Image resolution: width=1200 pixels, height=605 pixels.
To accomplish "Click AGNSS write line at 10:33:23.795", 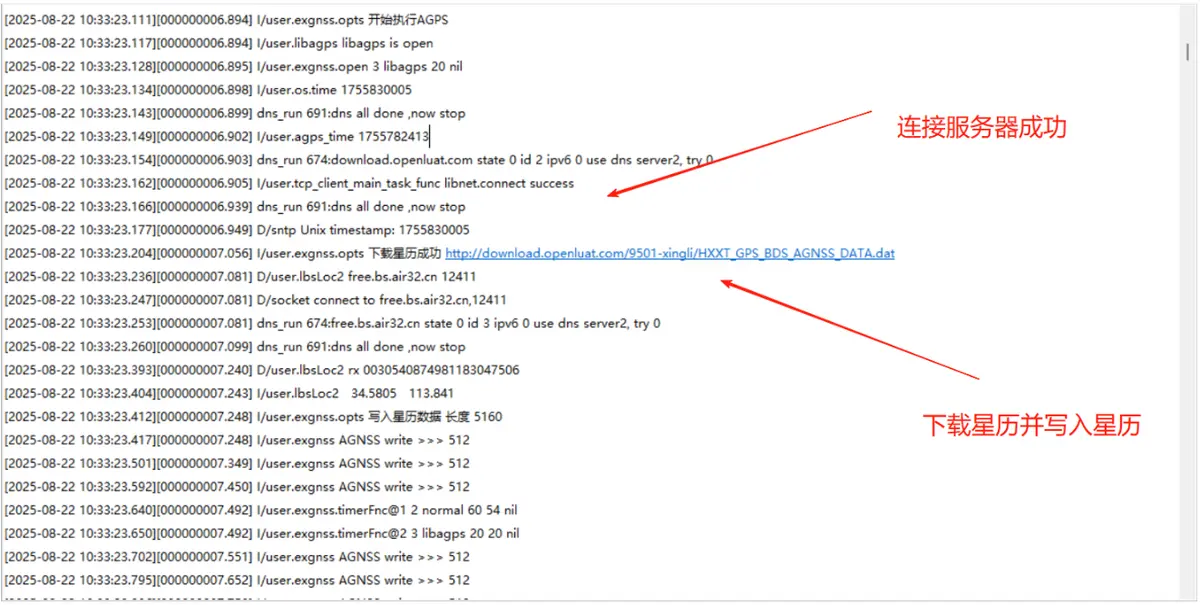I will coord(237,580).
